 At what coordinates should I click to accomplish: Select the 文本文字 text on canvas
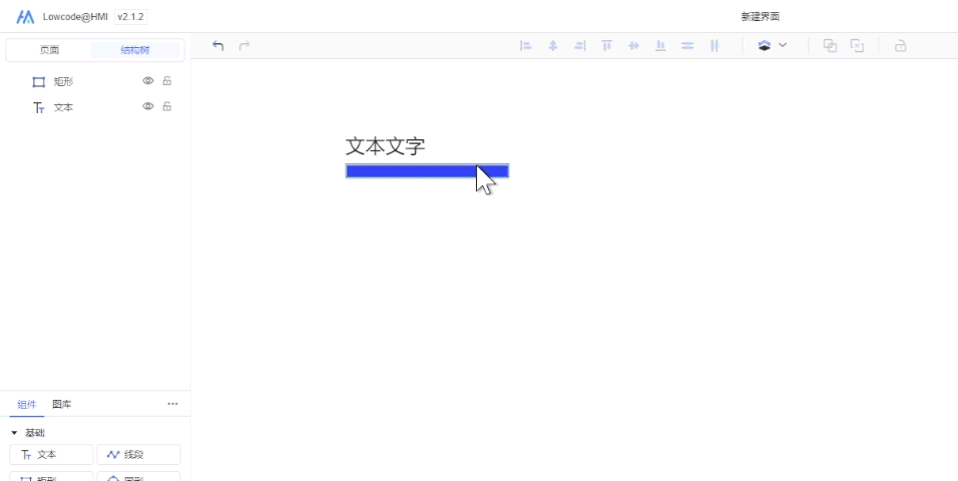386,147
